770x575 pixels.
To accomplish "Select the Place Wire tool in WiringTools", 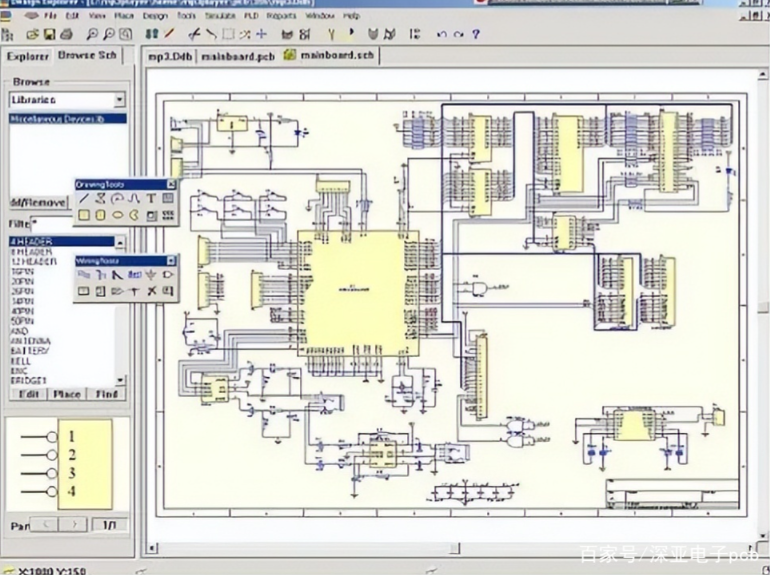I will click(84, 274).
